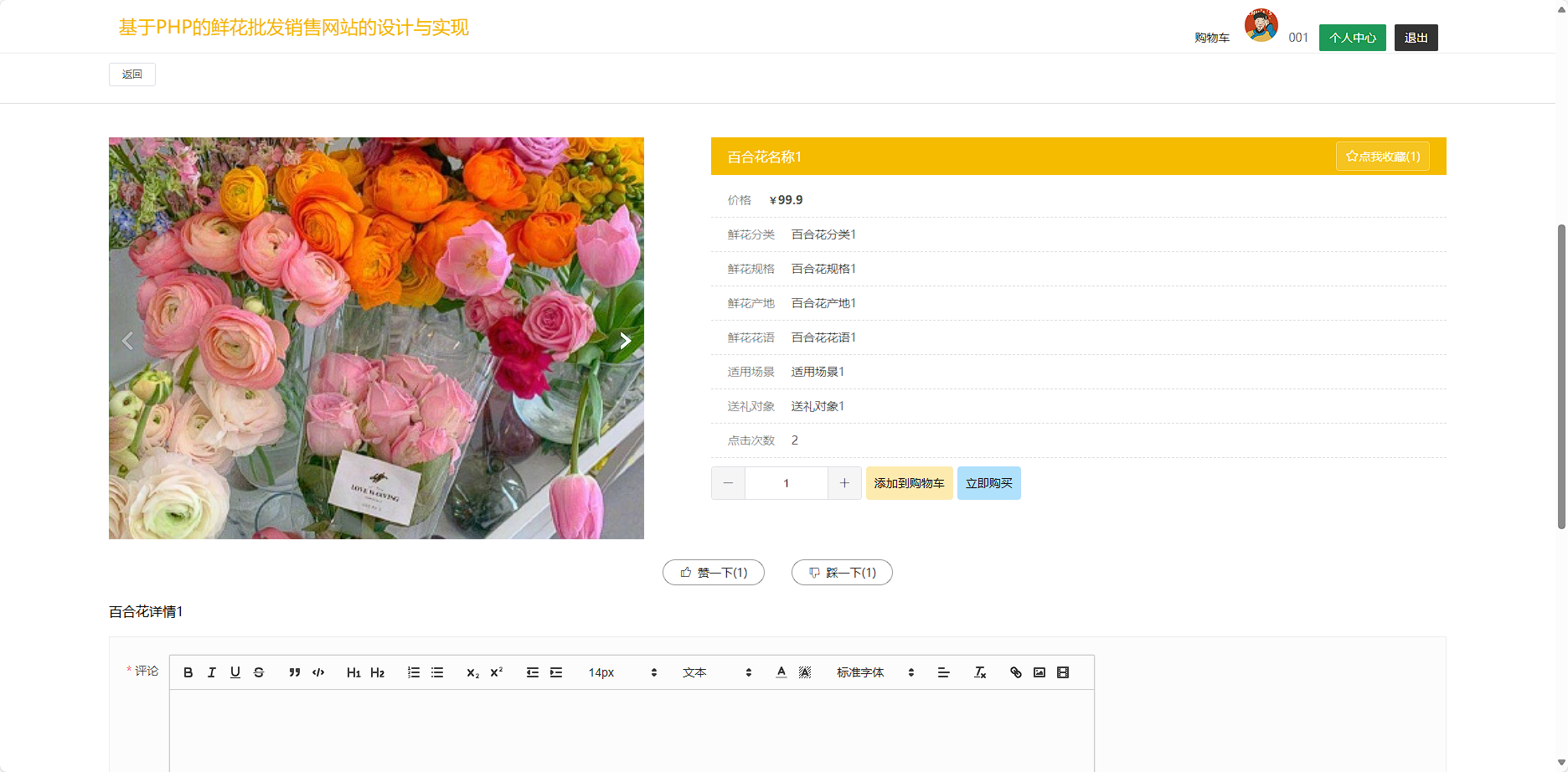Insert an image in the comment
This screenshot has height=772, width=1568.
(1039, 672)
